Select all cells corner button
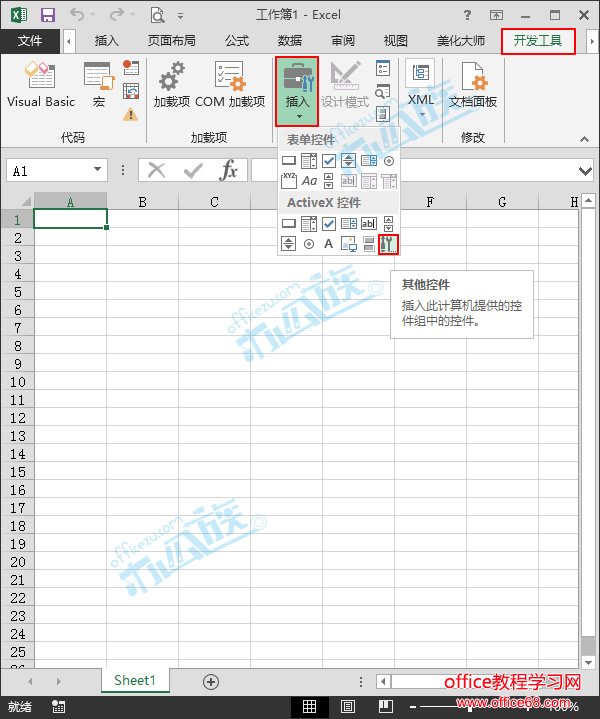 point(17,201)
